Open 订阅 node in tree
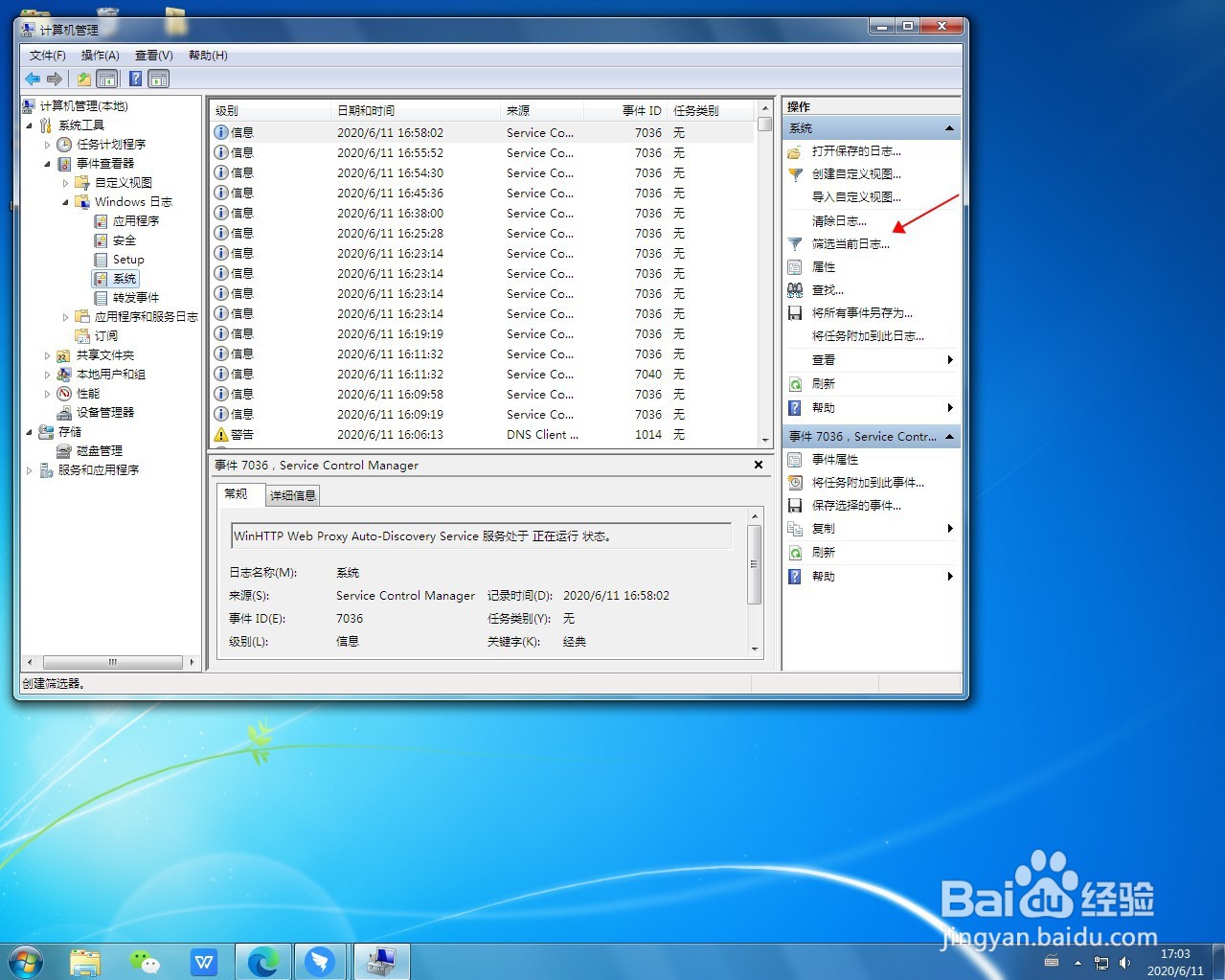 coord(106,336)
